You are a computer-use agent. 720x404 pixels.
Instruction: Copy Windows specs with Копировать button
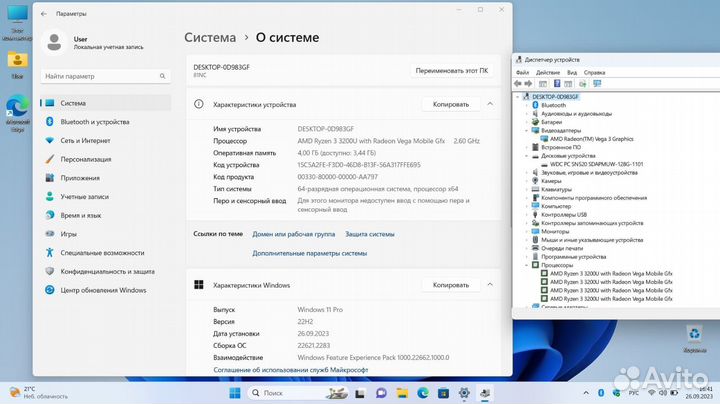click(451, 285)
